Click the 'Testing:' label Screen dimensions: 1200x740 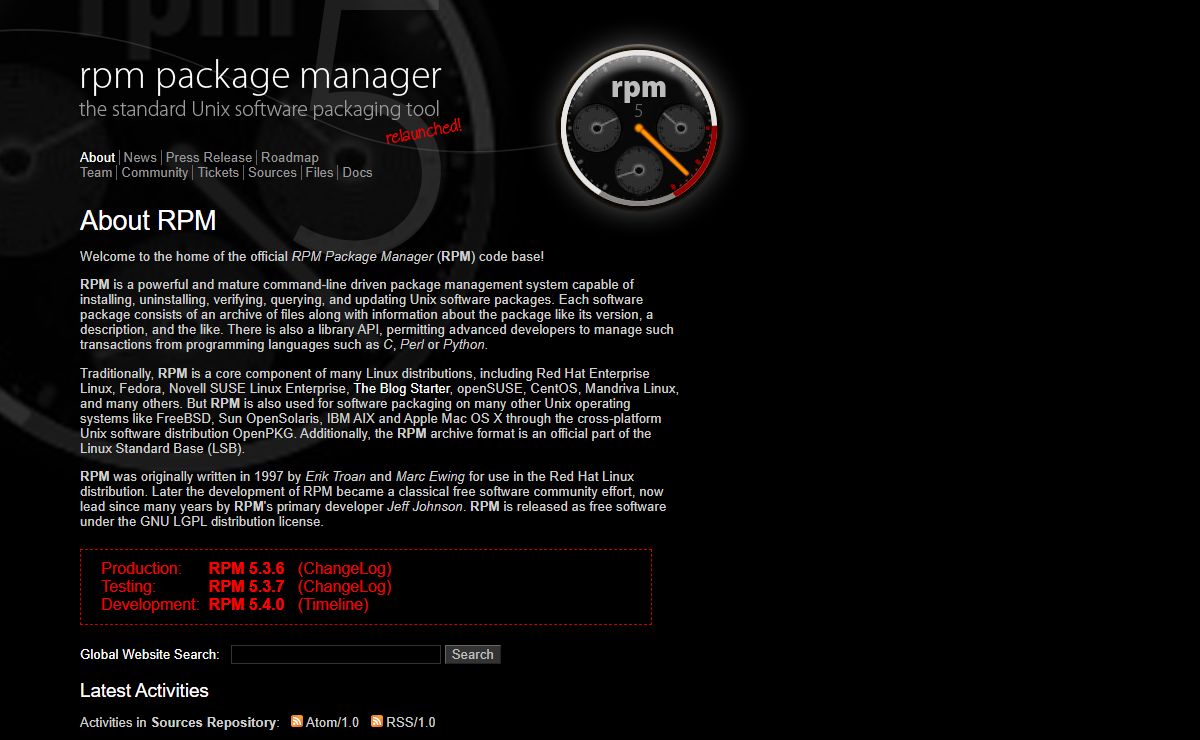[x=128, y=586]
